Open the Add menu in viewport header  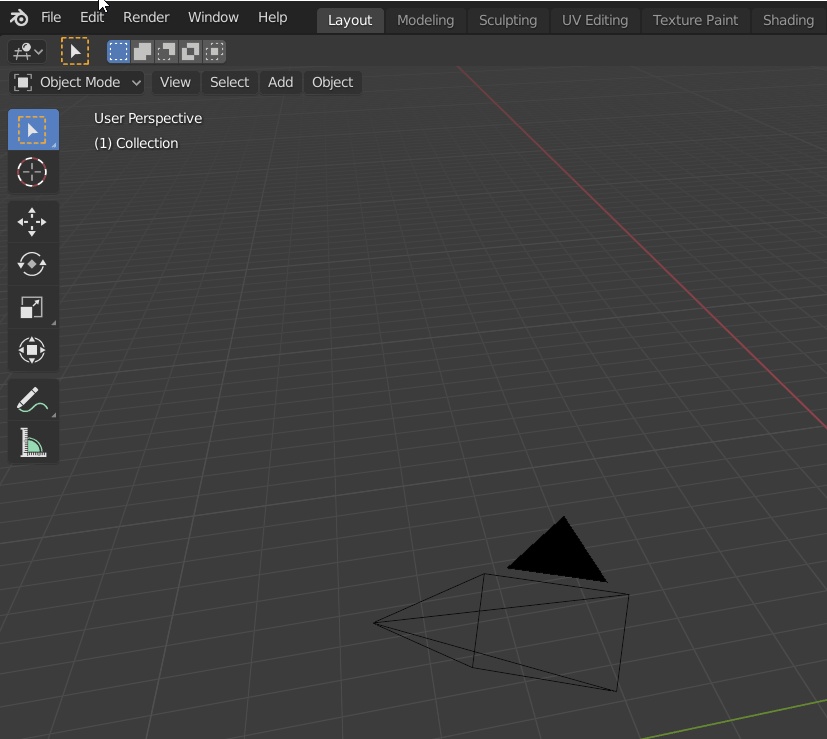(x=280, y=83)
